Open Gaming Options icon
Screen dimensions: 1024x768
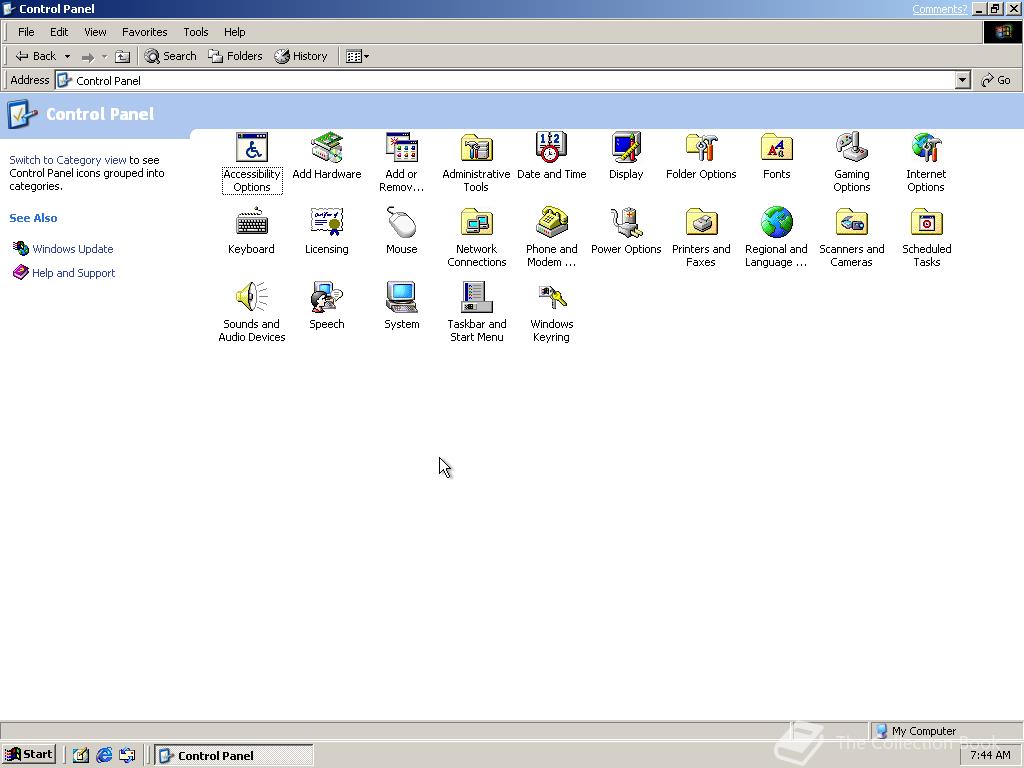[x=852, y=163]
